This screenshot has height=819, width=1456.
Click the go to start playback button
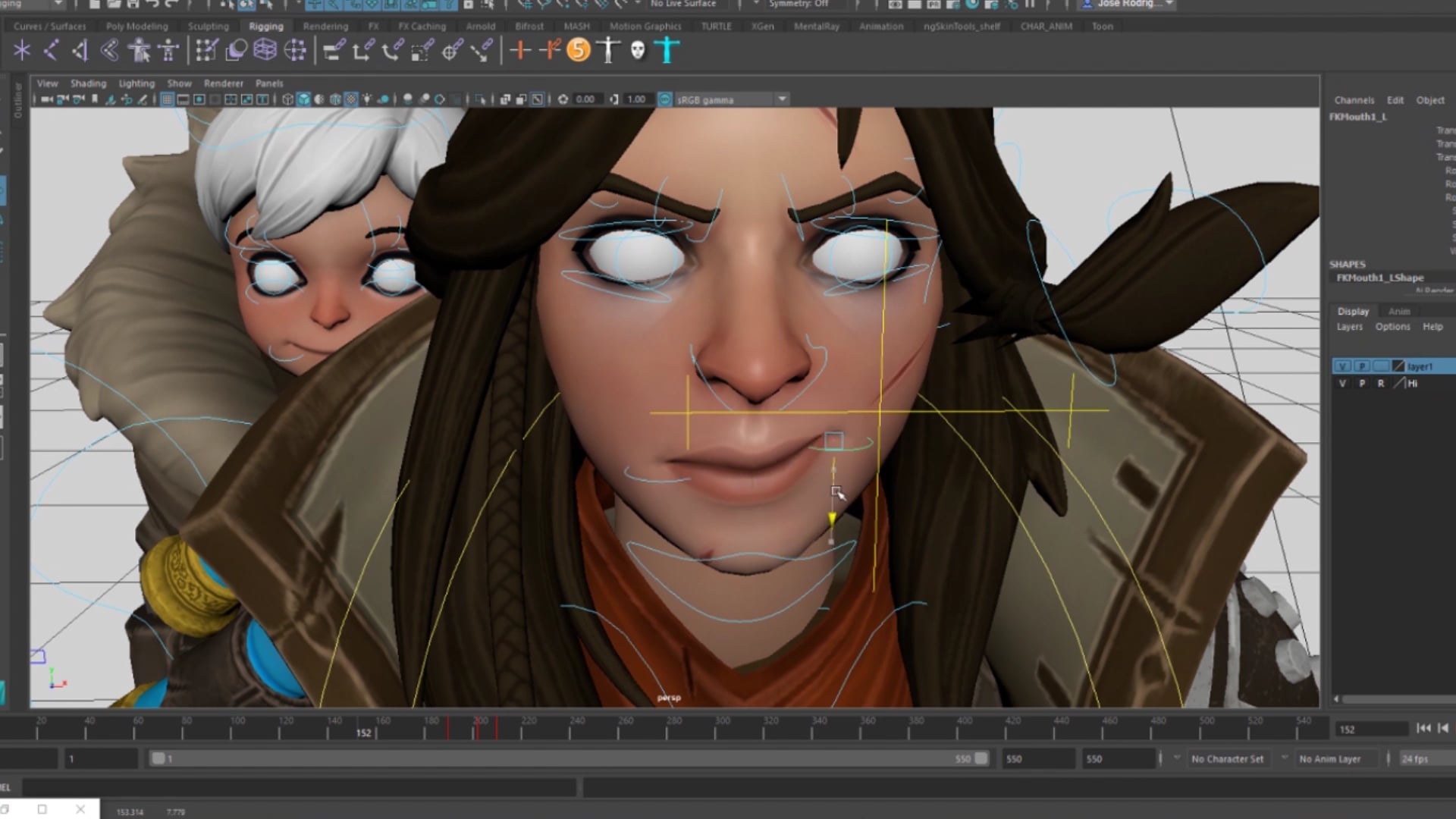click(x=1423, y=728)
